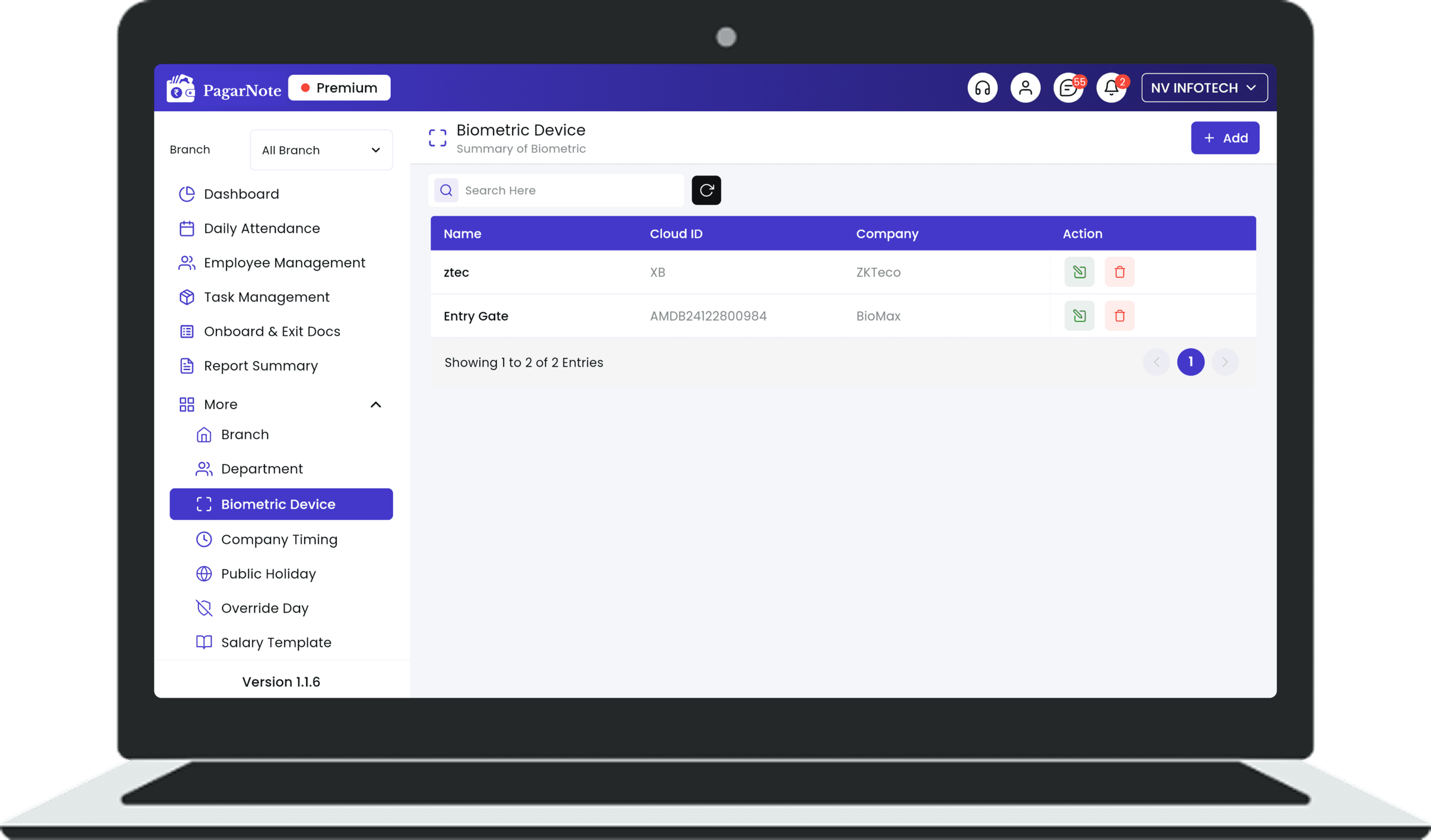Open Employee Management
Image resolution: width=1431 pixels, height=840 pixels.
pyautogui.click(x=284, y=263)
